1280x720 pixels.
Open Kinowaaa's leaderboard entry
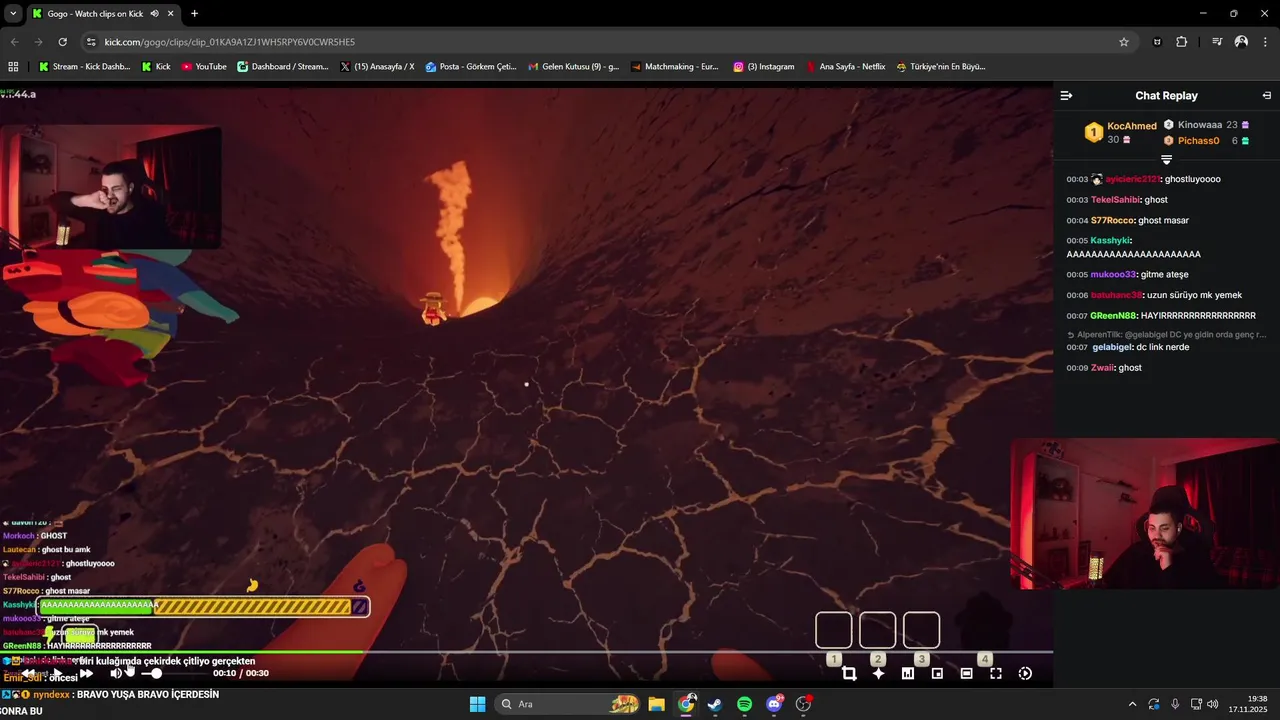(x=1199, y=125)
